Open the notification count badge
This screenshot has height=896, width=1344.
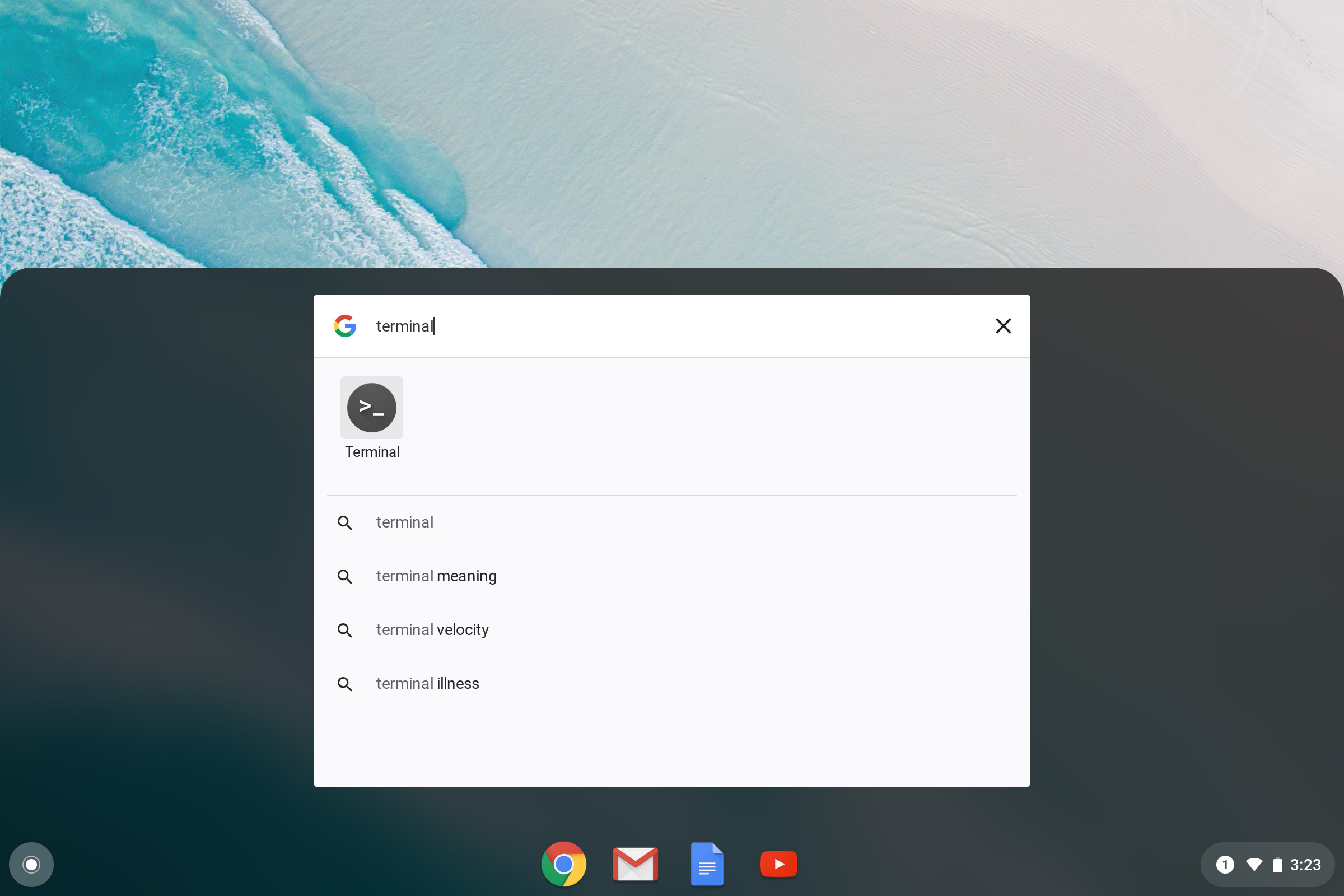1225,865
